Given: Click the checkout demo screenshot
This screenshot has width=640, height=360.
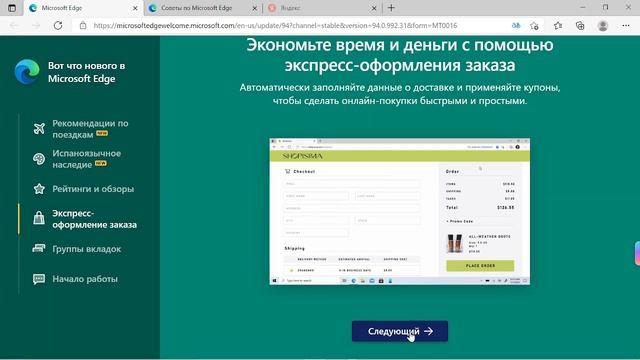Looking at the screenshot, I should pos(400,211).
